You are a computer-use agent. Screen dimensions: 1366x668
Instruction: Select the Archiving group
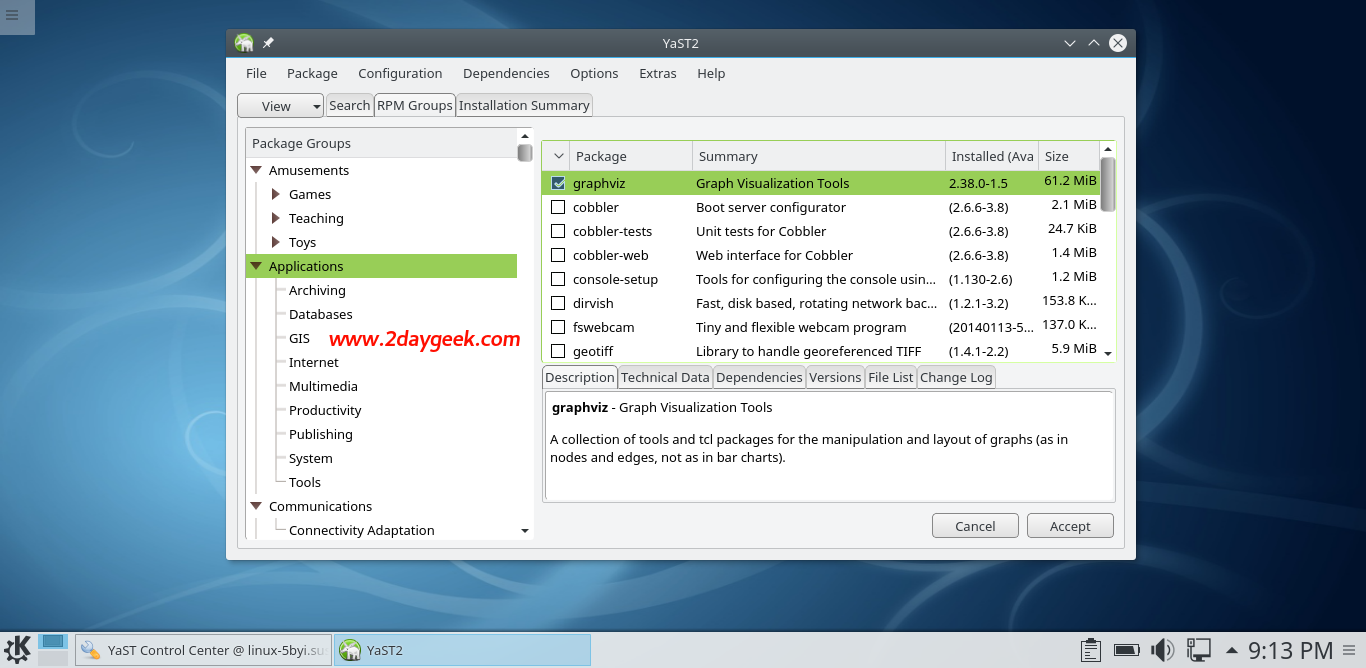317,290
